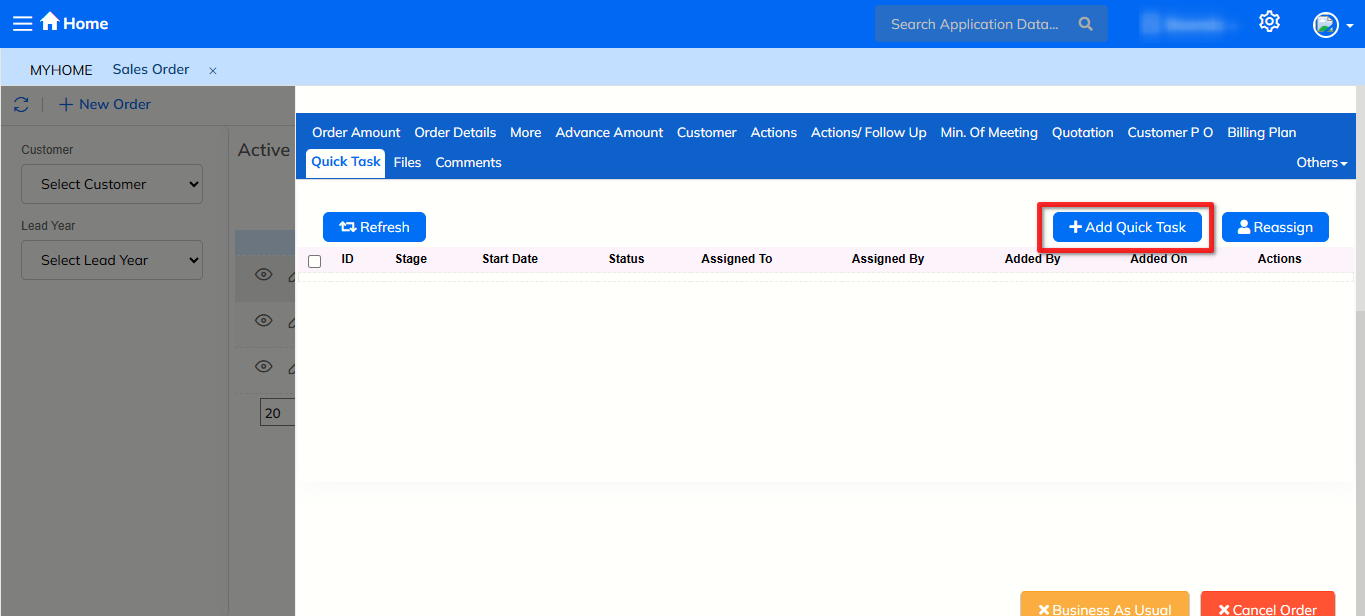This screenshot has width=1365, height=616.
Task: Expand the Select Lead Year dropdown
Action: click(112, 260)
